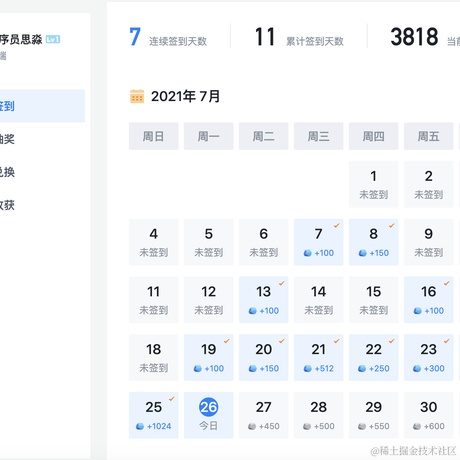
Task: Select calendar day 4
Action: click(x=154, y=242)
